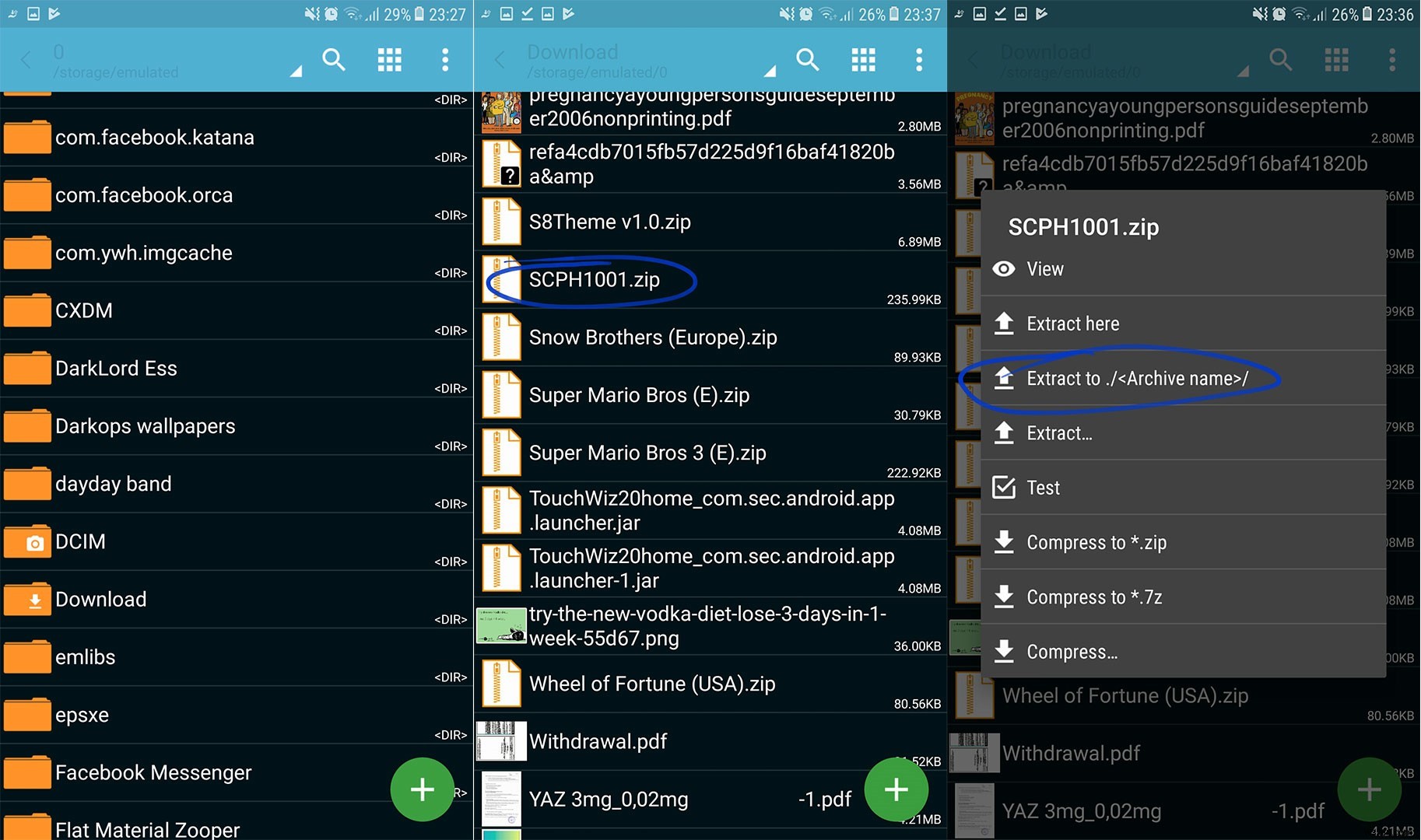The image size is (1421, 840).
Task: Click the upload icon next to Extract here
Action: point(1005,323)
